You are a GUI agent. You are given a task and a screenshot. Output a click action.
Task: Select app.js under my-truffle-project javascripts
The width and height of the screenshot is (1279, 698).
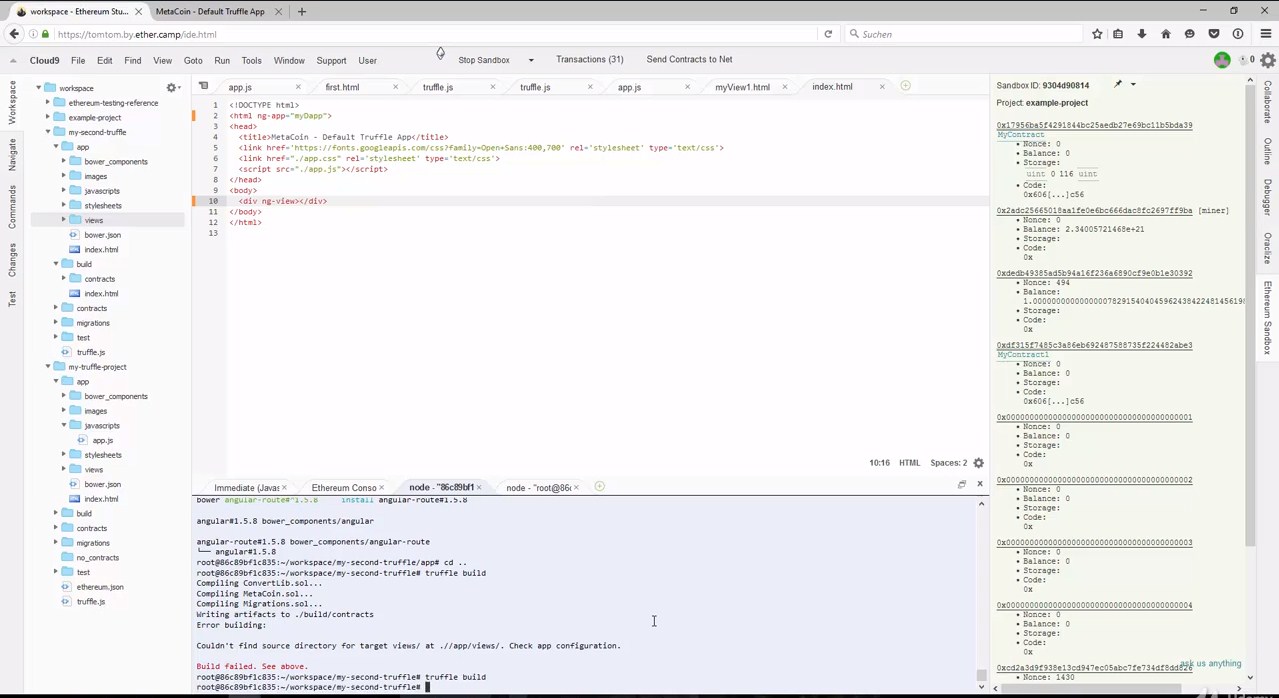pos(103,440)
